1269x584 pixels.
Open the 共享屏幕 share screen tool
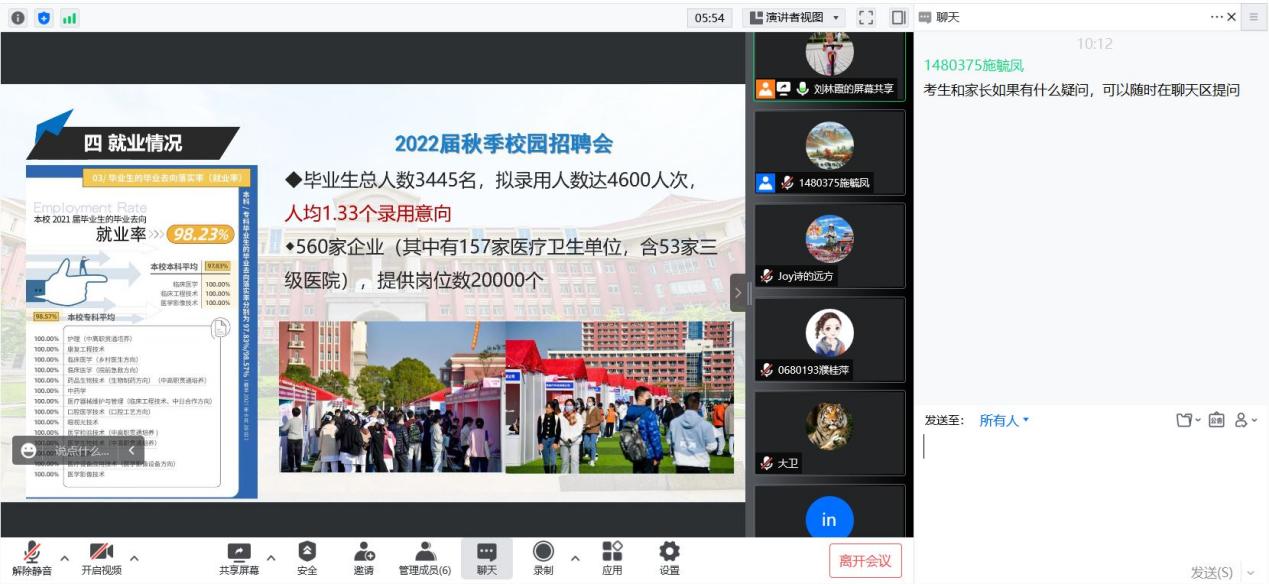[x=239, y=558]
